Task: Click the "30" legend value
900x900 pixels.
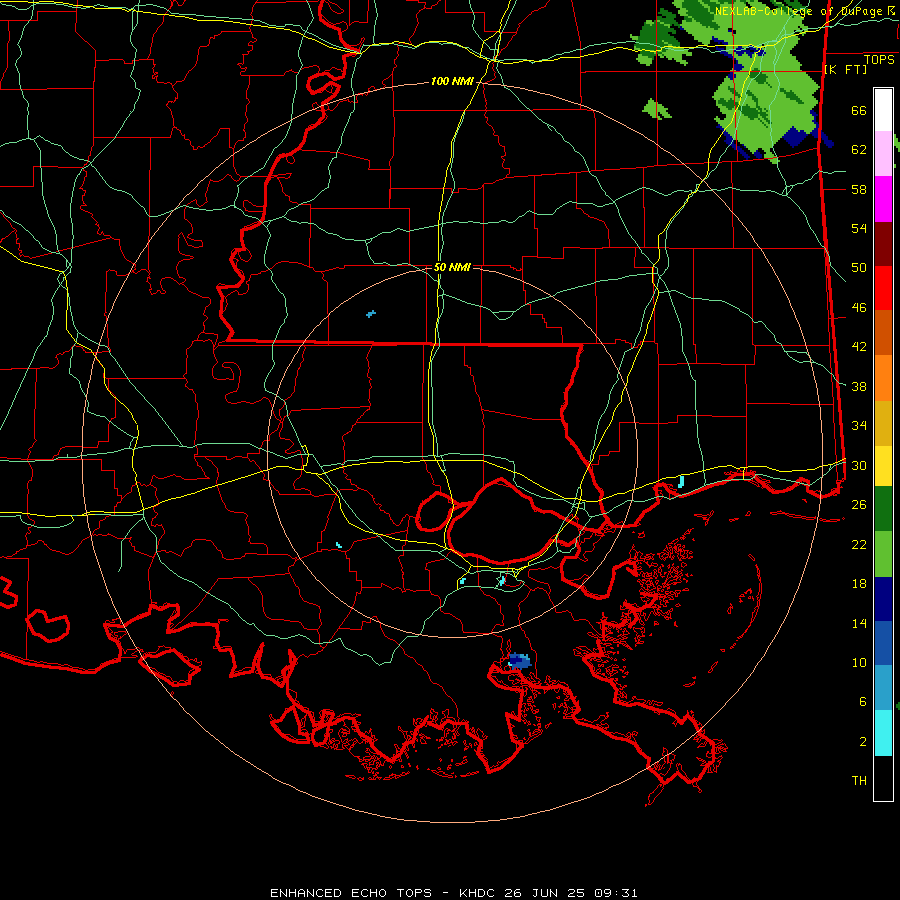Action: pos(859,465)
